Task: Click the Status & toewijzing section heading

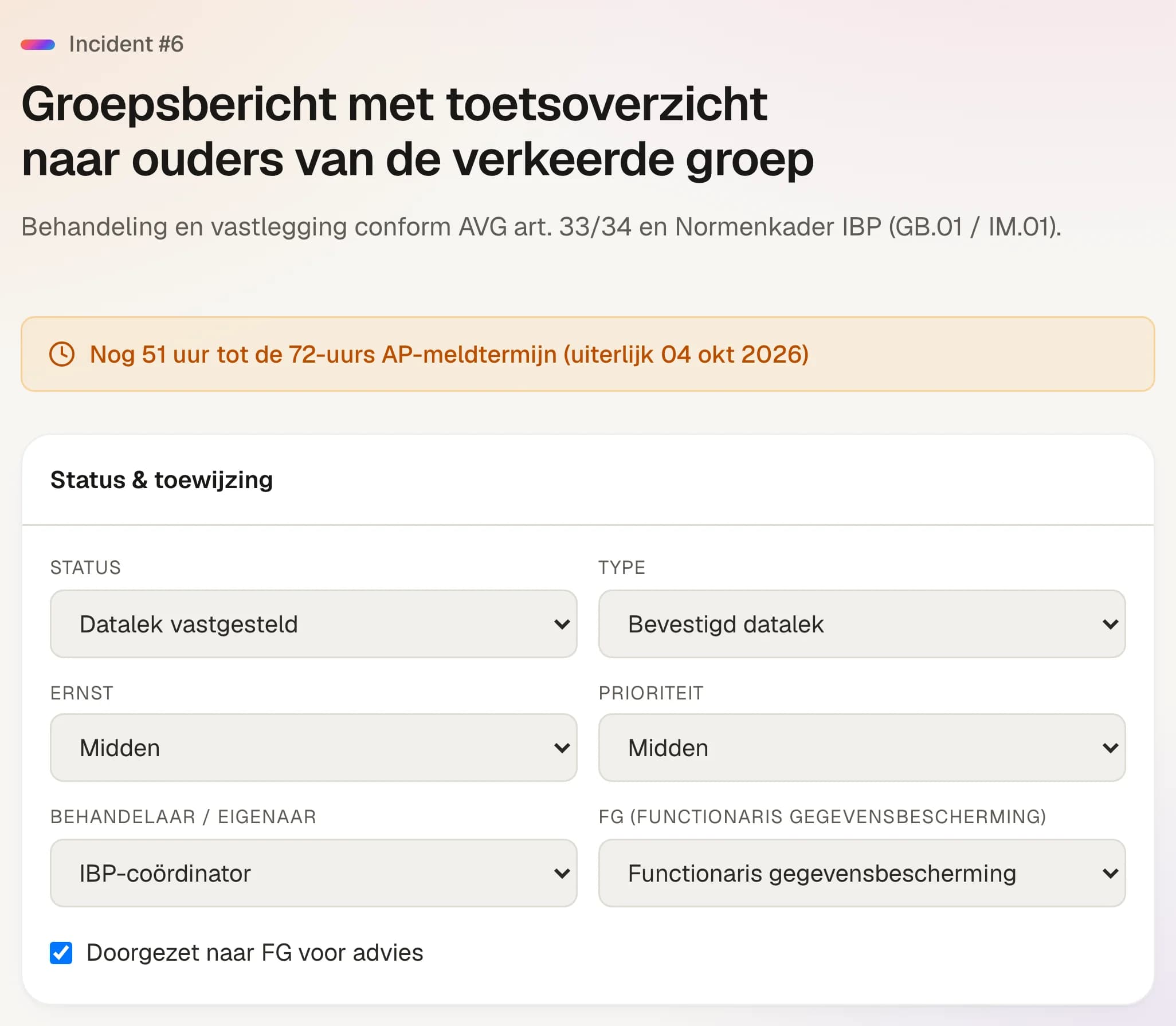Action: click(x=162, y=480)
